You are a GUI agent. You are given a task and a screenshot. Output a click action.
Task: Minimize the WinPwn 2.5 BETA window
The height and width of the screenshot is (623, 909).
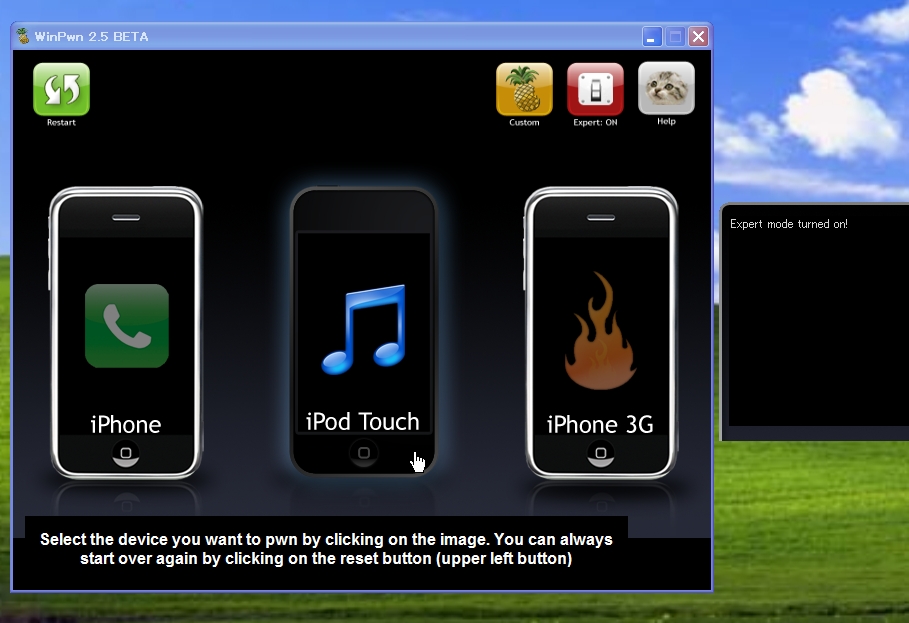tap(652, 37)
